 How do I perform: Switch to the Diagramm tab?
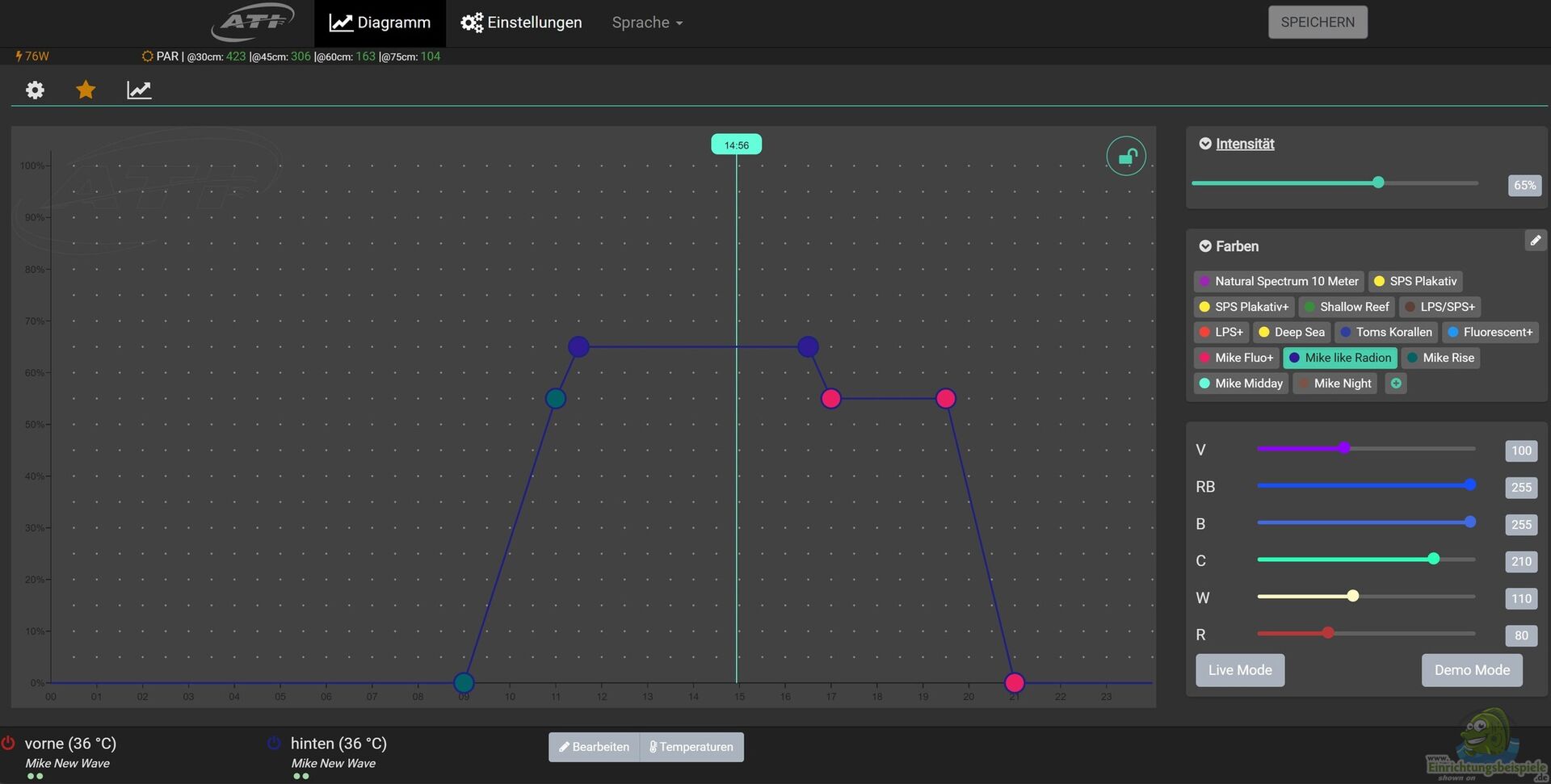coord(380,23)
